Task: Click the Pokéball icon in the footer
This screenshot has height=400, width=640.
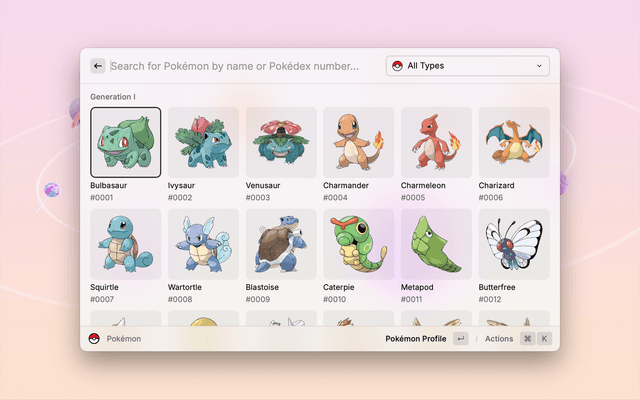Action: pyautogui.click(x=94, y=339)
